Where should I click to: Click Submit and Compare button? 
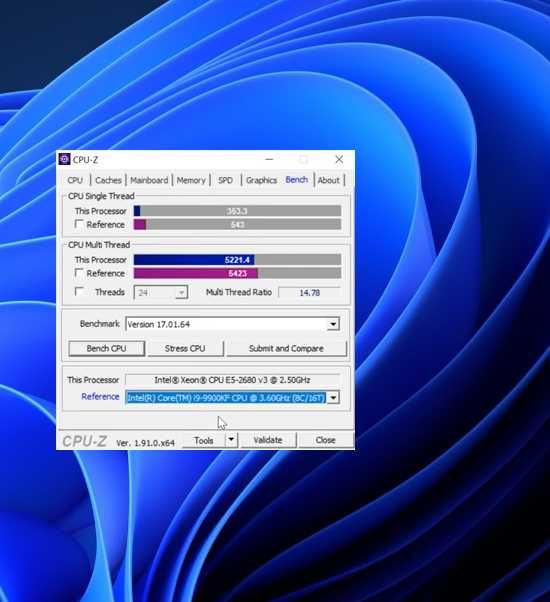(286, 349)
